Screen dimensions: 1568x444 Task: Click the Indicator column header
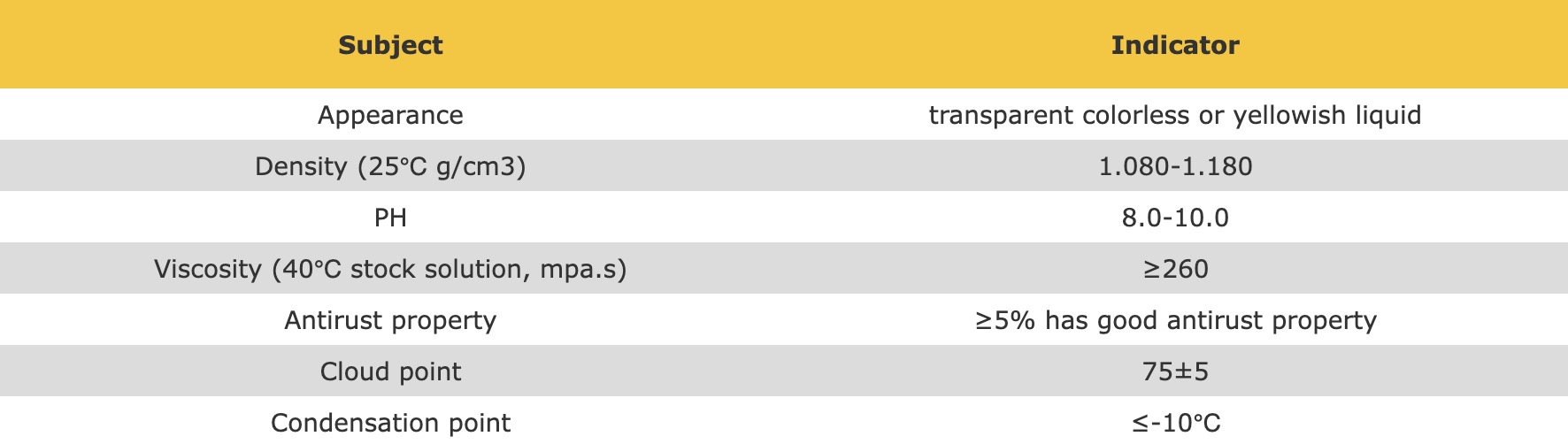(1175, 45)
